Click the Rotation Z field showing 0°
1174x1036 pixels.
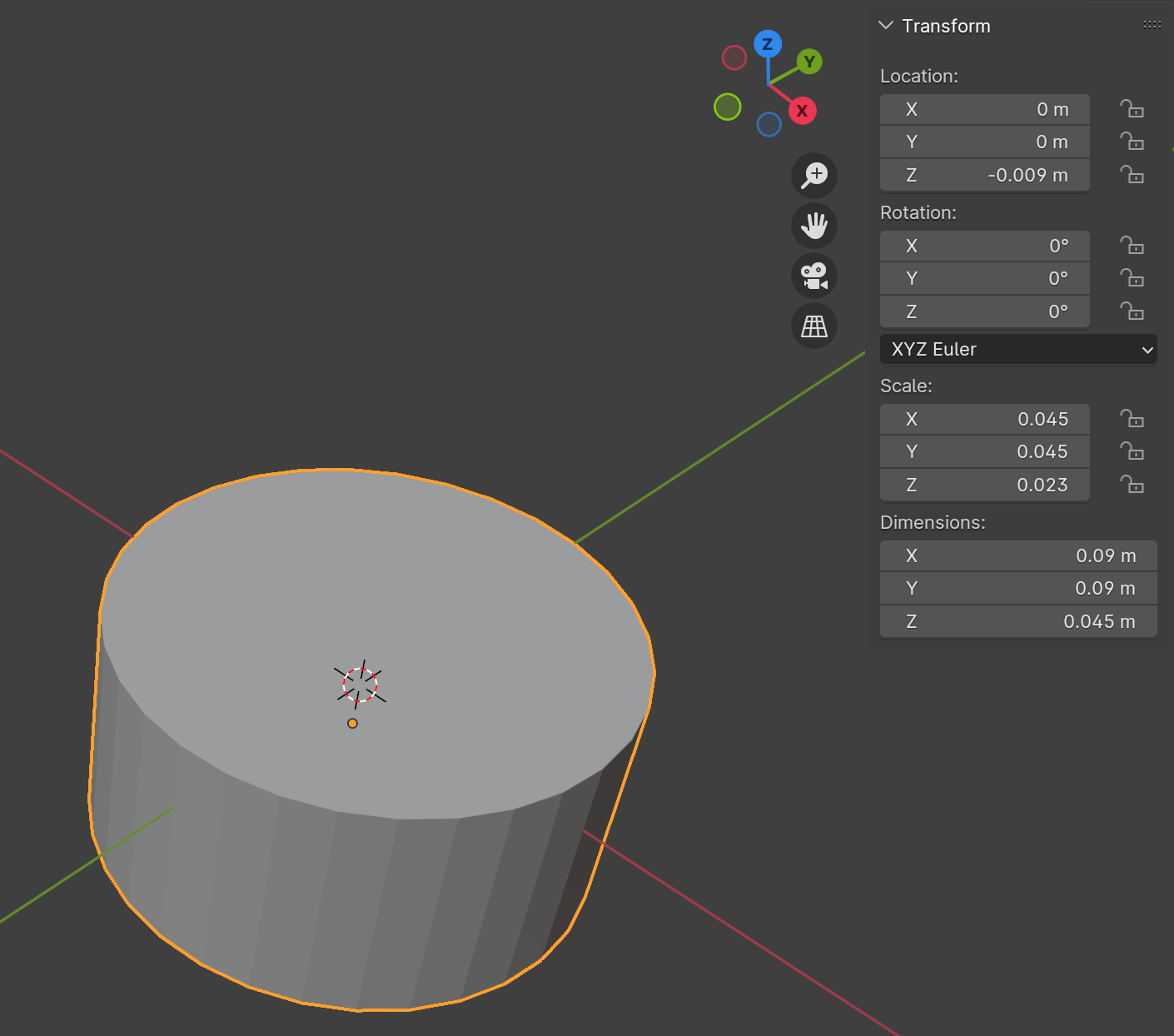tap(985, 311)
